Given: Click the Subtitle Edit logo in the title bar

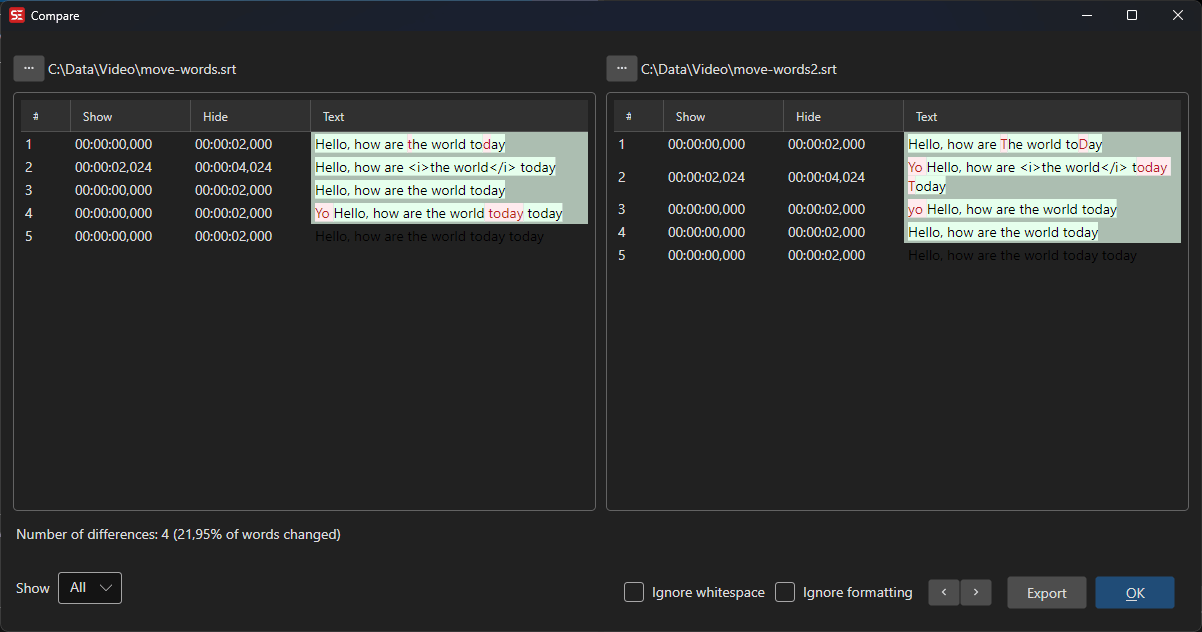Looking at the screenshot, I should (15, 15).
